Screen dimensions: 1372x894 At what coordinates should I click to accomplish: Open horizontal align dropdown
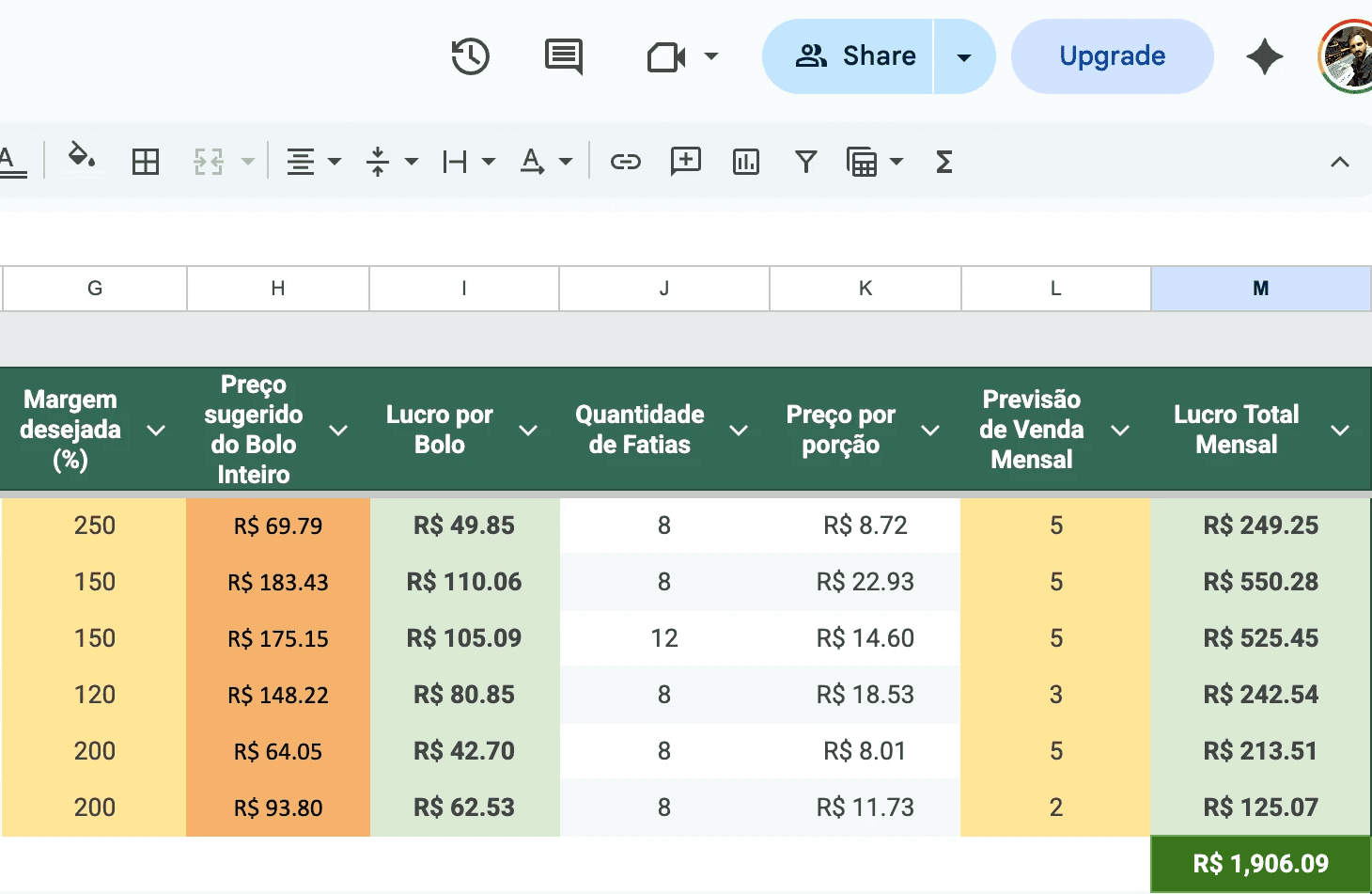click(334, 162)
